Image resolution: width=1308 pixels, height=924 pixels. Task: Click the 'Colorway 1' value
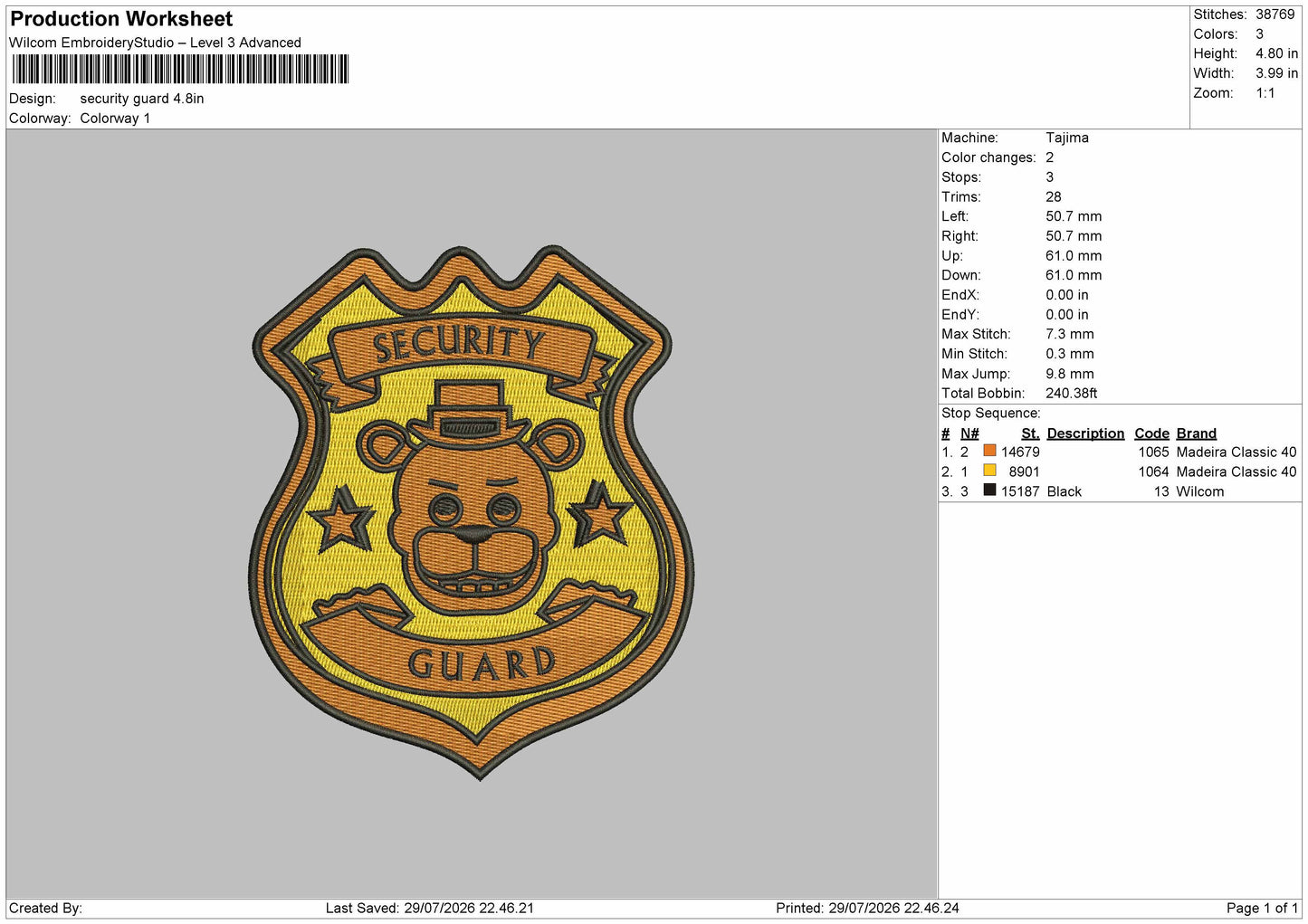click(x=115, y=119)
